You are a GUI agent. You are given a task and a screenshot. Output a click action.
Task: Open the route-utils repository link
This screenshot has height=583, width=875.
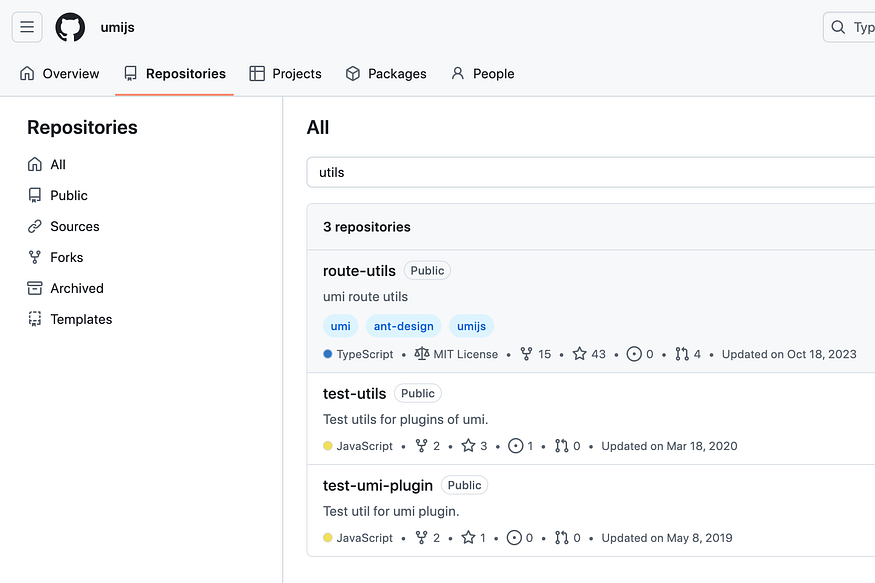pos(359,271)
